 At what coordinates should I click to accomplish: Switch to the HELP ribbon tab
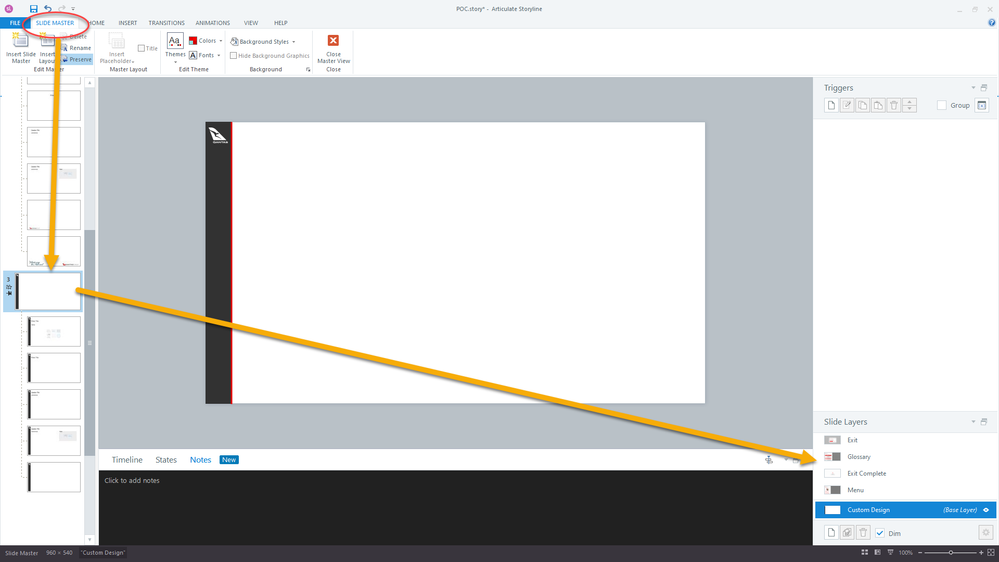coord(280,23)
